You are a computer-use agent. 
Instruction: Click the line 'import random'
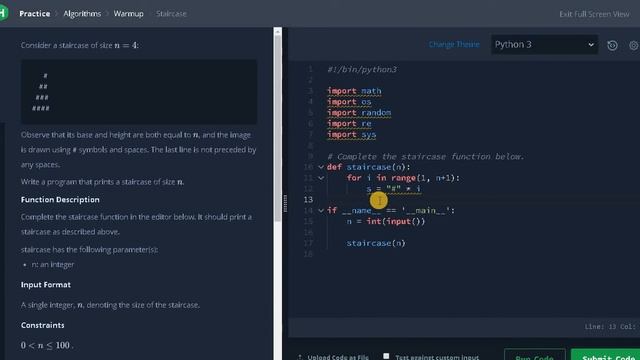click(x=359, y=113)
